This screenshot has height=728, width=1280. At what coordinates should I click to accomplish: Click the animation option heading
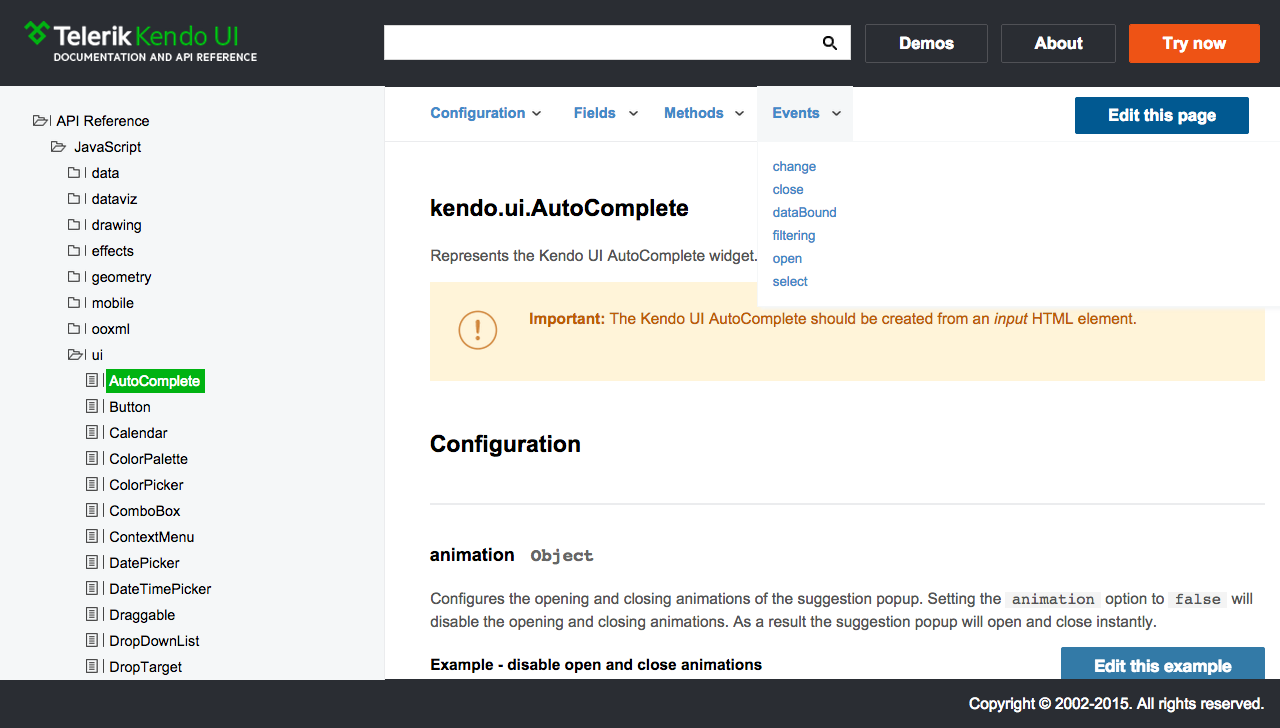click(x=472, y=555)
